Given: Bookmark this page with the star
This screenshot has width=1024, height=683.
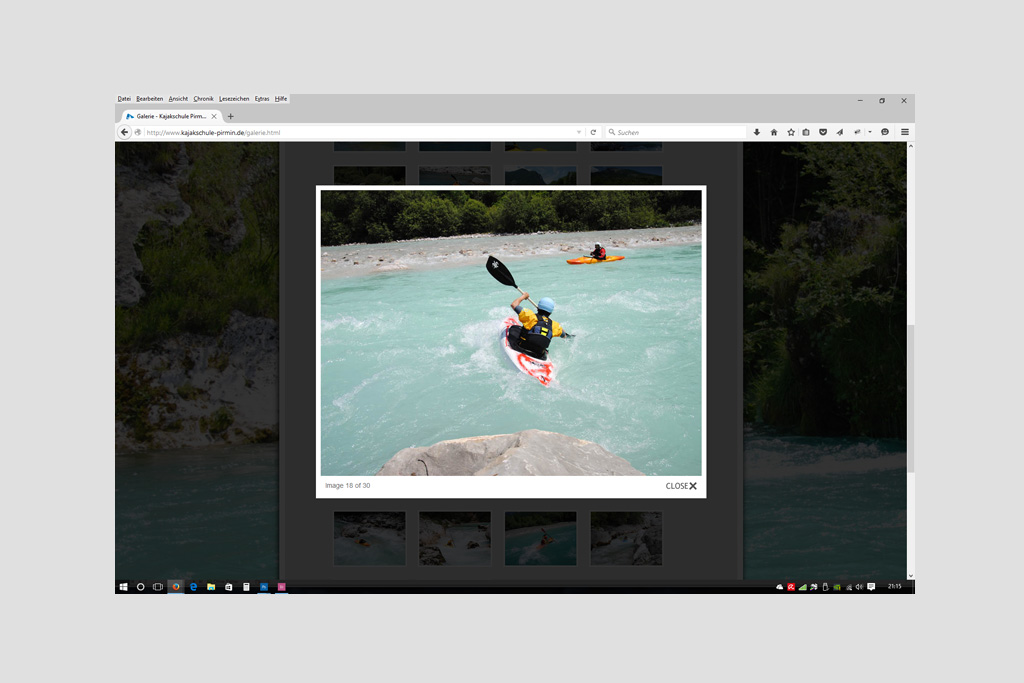Looking at the screenshot, I should pyautogui.click(x=790, y=132).
